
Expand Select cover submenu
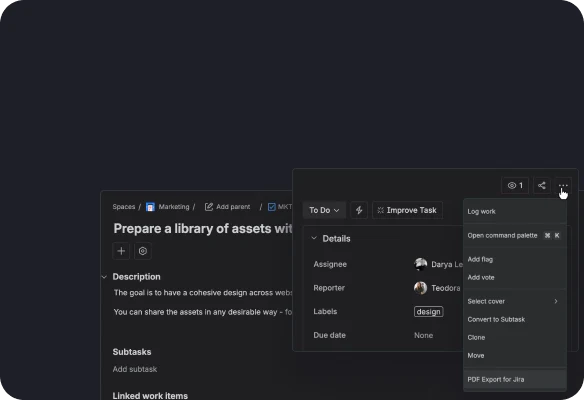(x=515, y=301)
